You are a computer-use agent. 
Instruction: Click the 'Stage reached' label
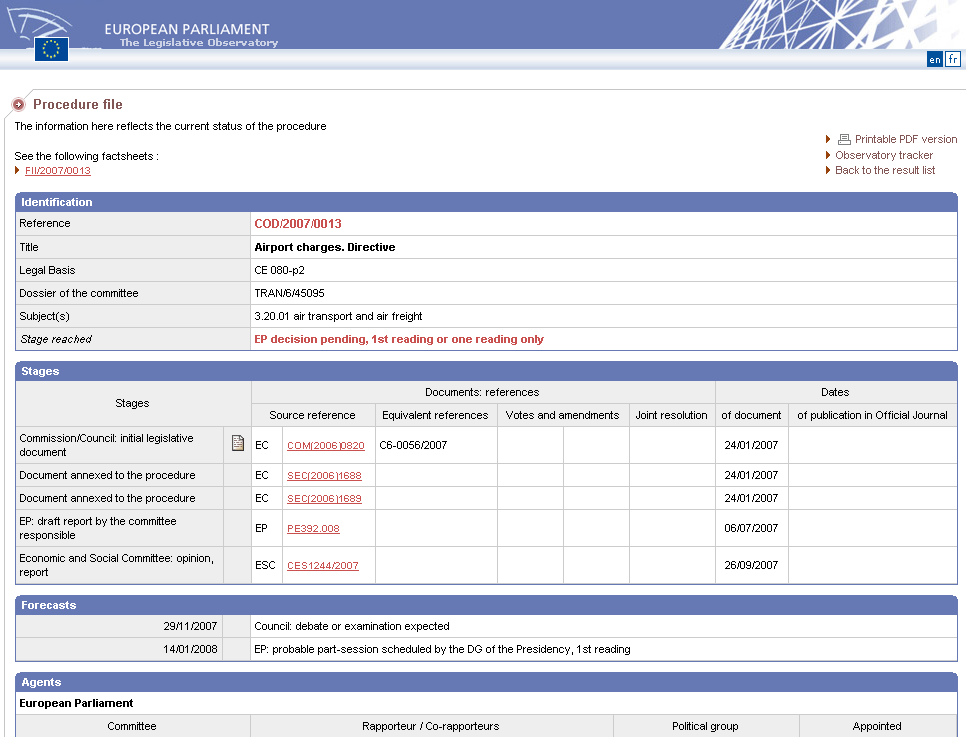(55, 339)
